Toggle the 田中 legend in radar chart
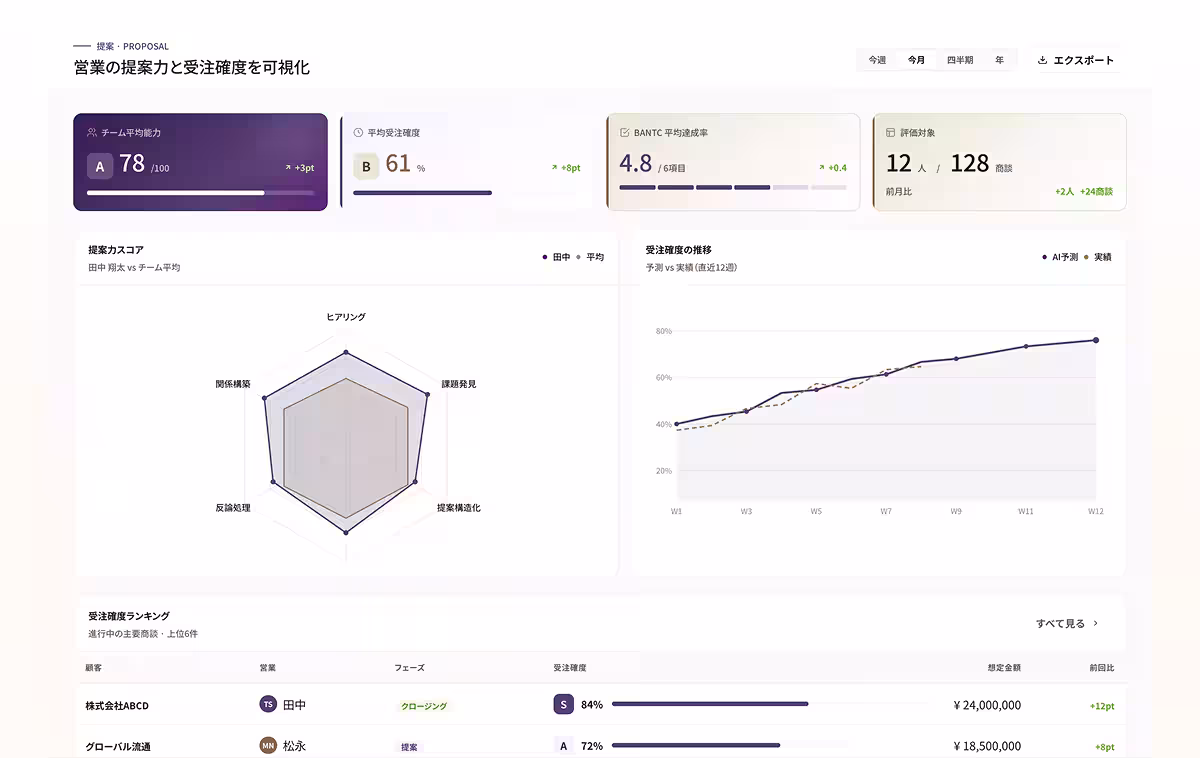 point(556,257)
